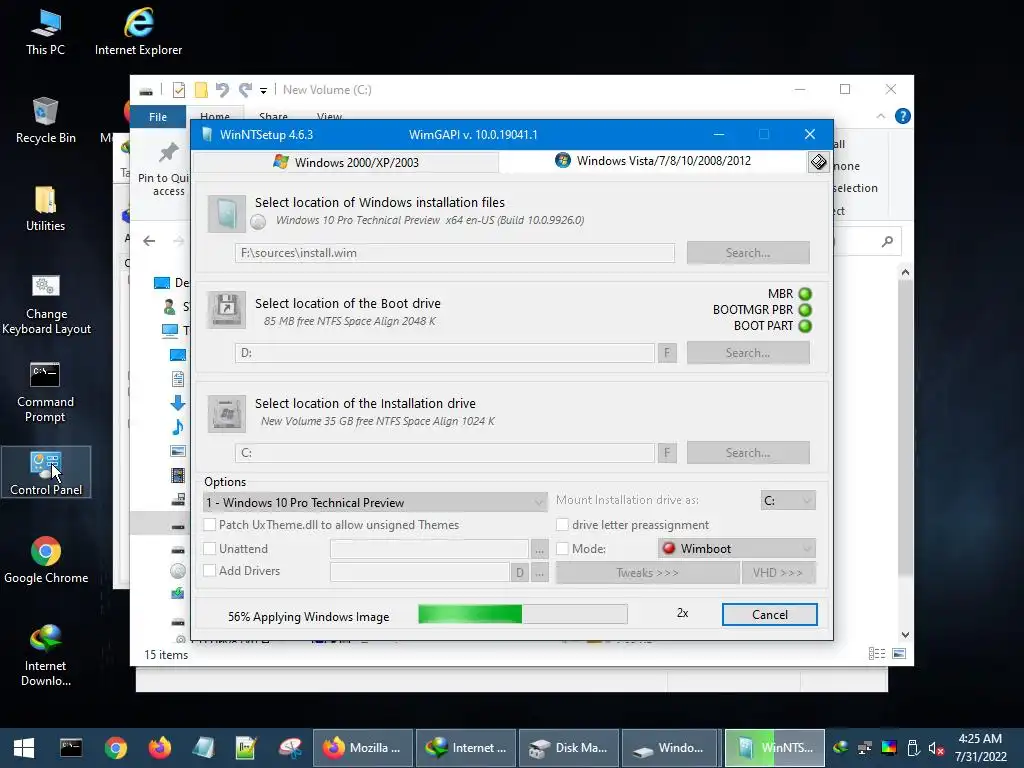The image size is (1024, 768).
Task: Enable the Add Drivers checkbox
Action: coord(210,571)
